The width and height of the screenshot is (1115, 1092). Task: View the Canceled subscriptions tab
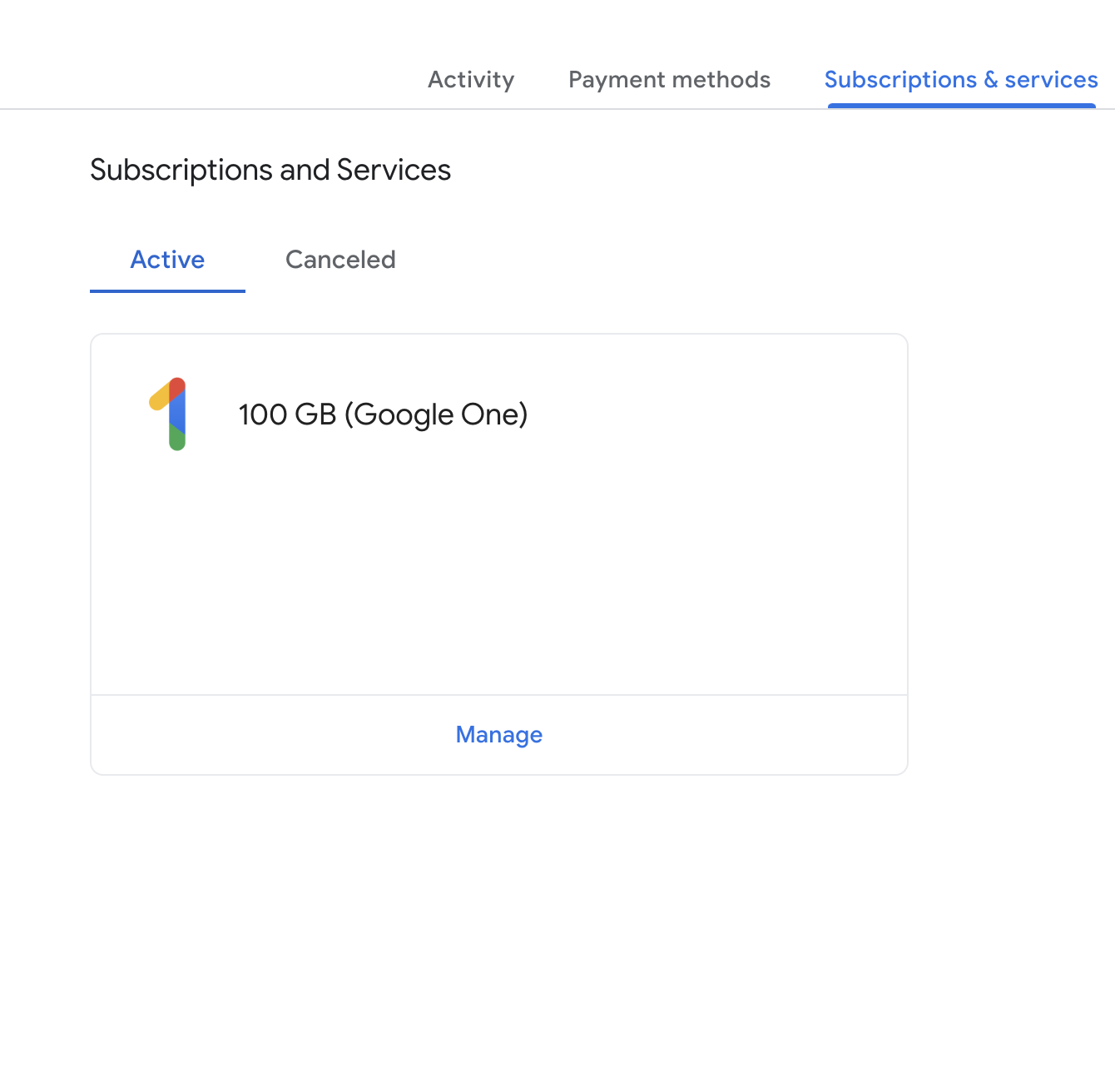click(x=340, y=260)
